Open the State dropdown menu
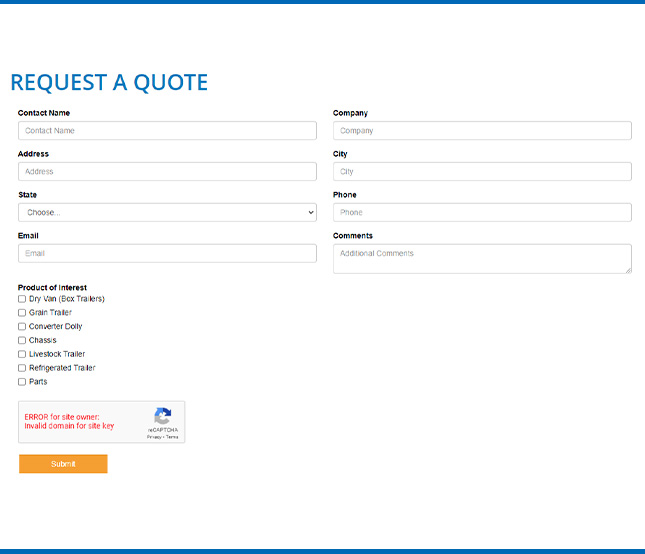645x554 pixels. [167, 213]
